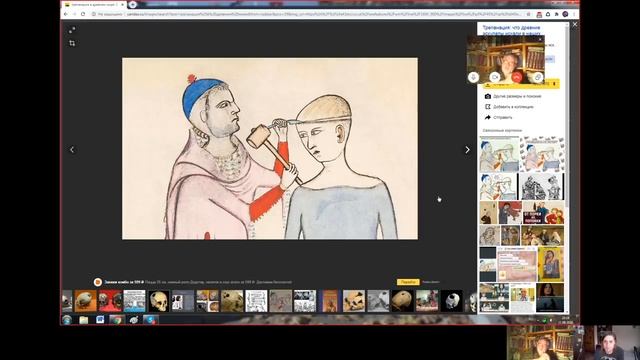The width and height of the screenshot is (640, 360).
Task: Close the image viewer with the X
Action: pos(575,24)
